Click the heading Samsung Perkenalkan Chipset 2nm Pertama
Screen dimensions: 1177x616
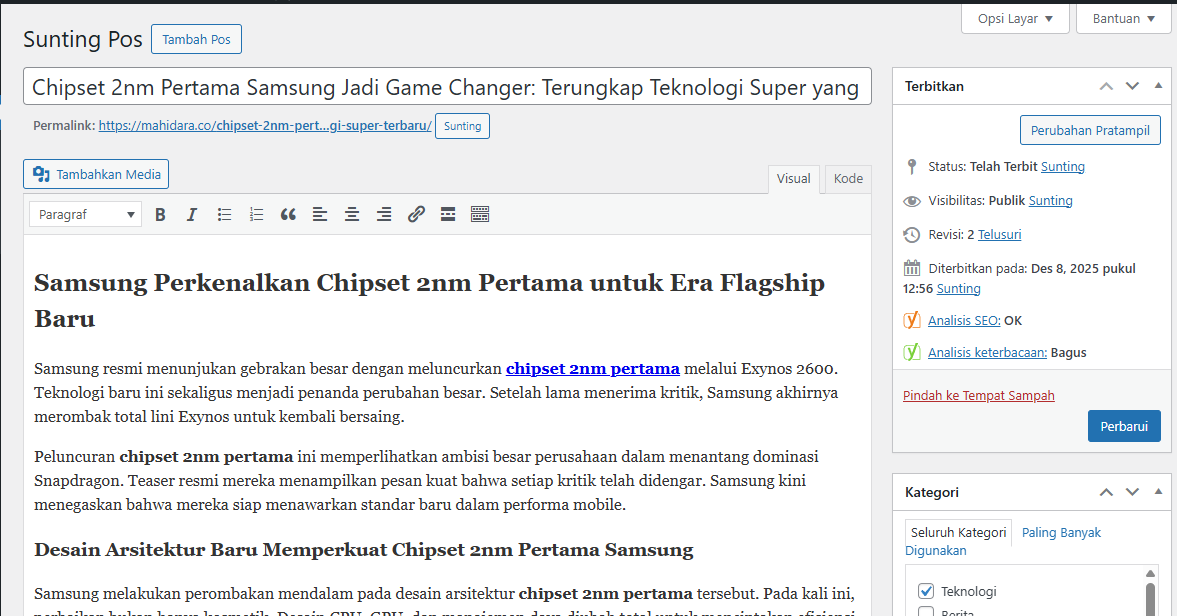[x=429, y=300]
